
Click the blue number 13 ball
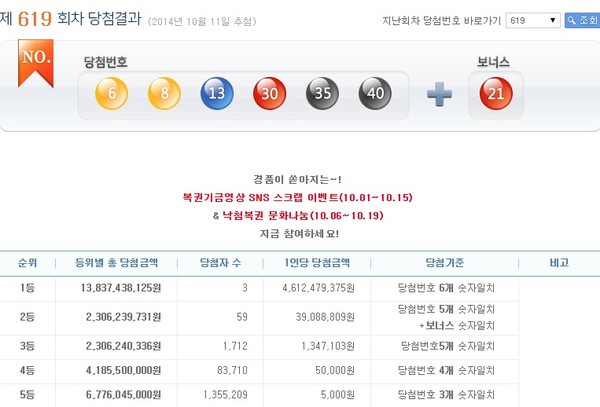(218, 93)
